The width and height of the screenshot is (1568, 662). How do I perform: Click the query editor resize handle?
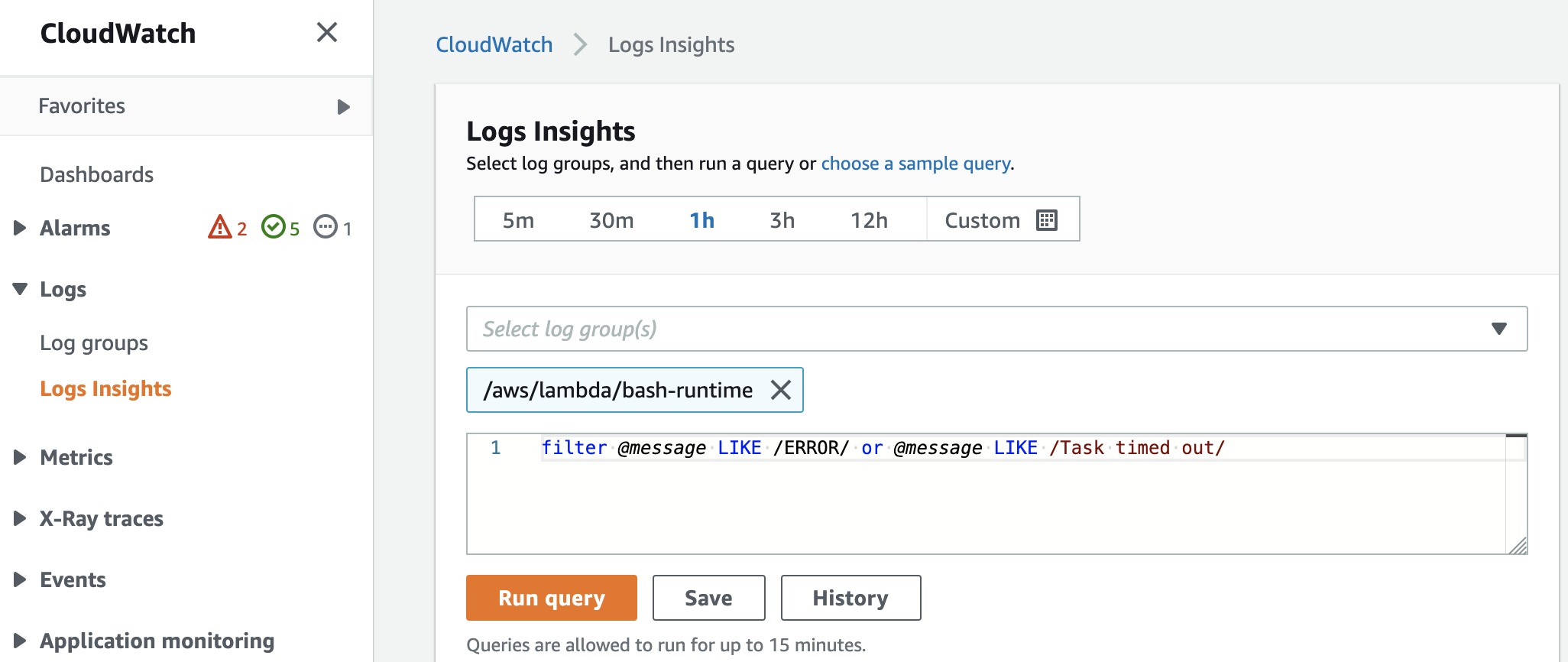pos(1518,545)
